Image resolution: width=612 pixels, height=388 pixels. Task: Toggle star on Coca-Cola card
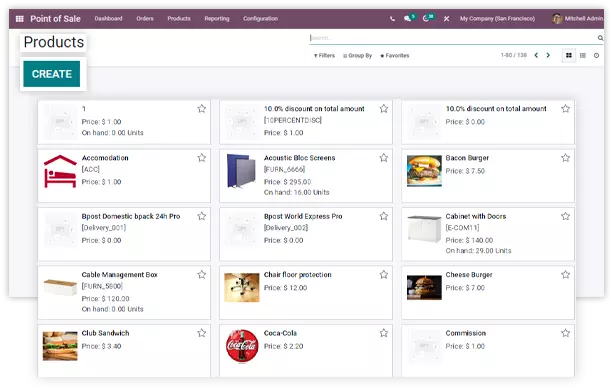(x=384, y=333)
